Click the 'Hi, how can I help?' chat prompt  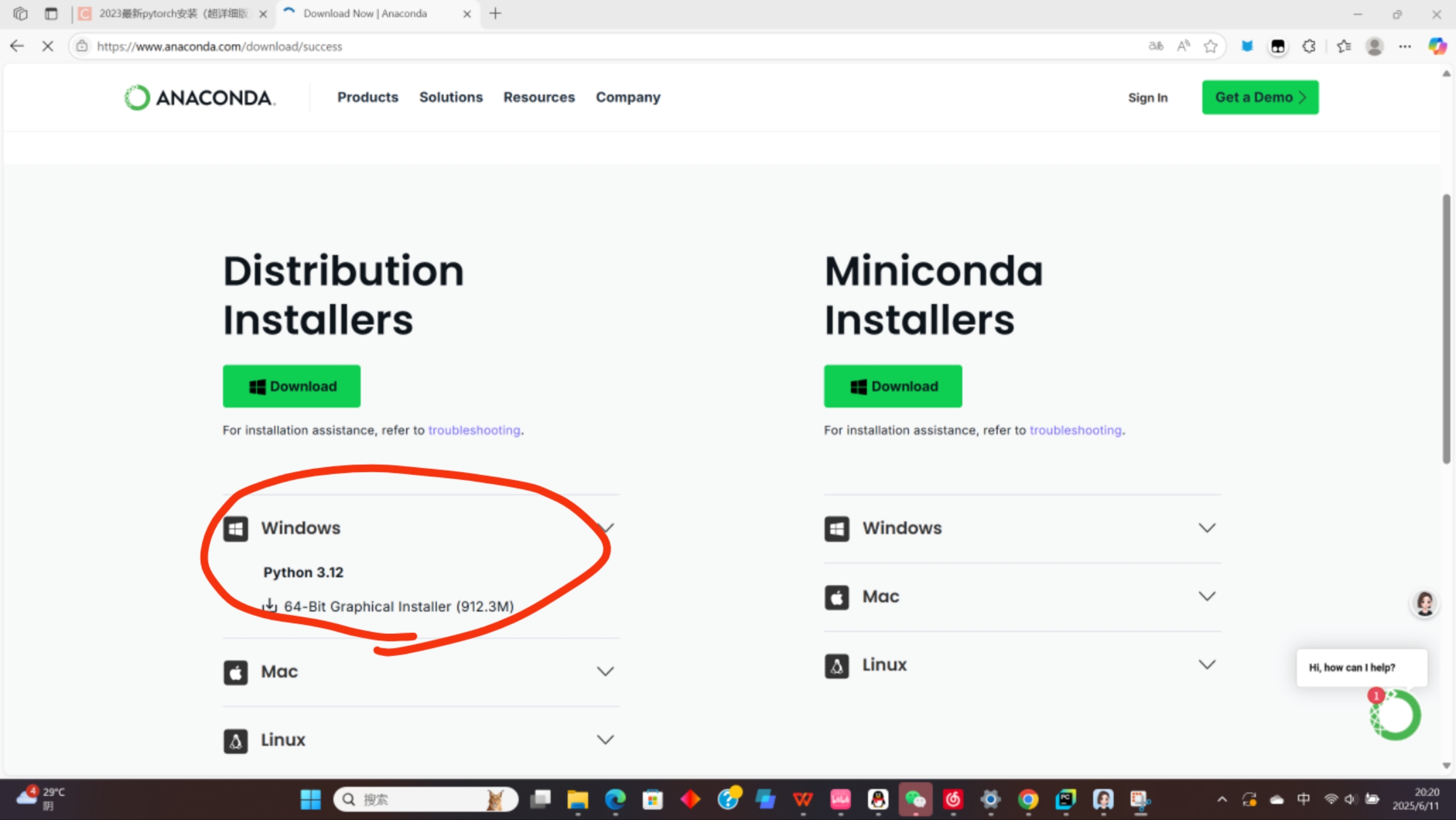coord(1361,667)
